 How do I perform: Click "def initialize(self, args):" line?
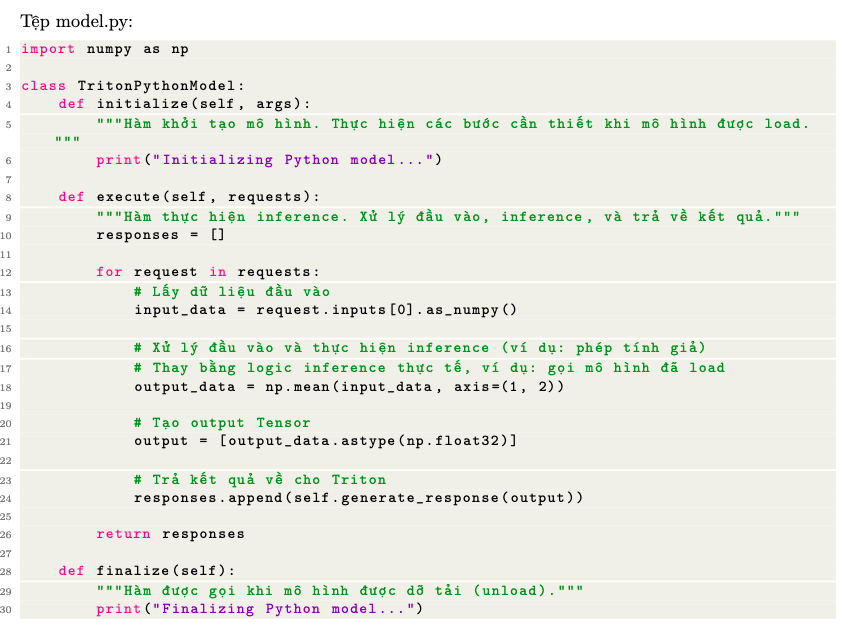(x=184, y=104)
